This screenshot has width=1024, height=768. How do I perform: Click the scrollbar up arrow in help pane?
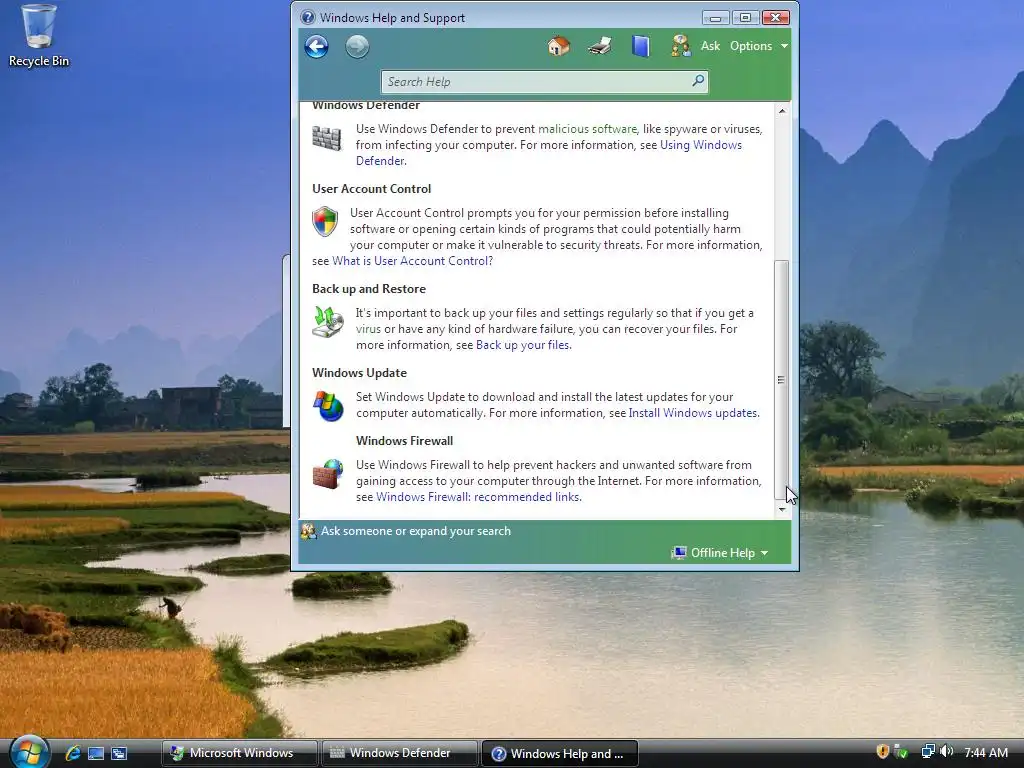click(782, 111)
